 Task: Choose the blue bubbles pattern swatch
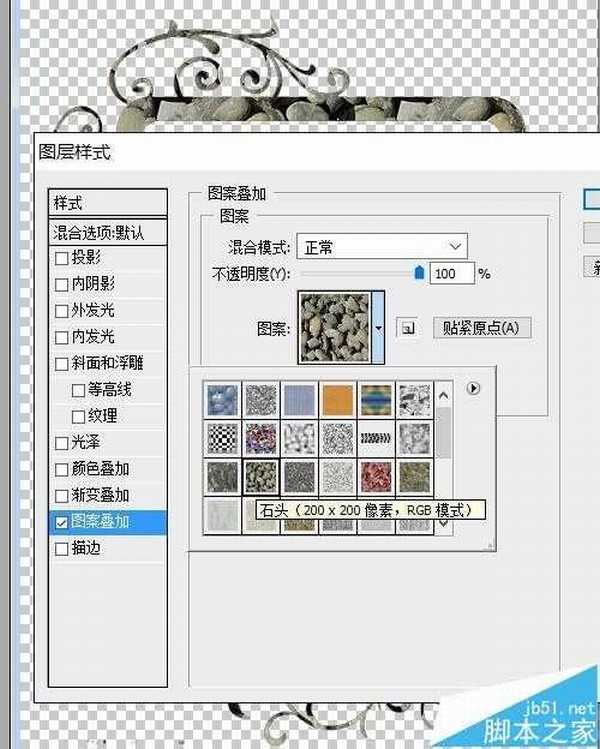coord(223,397)
